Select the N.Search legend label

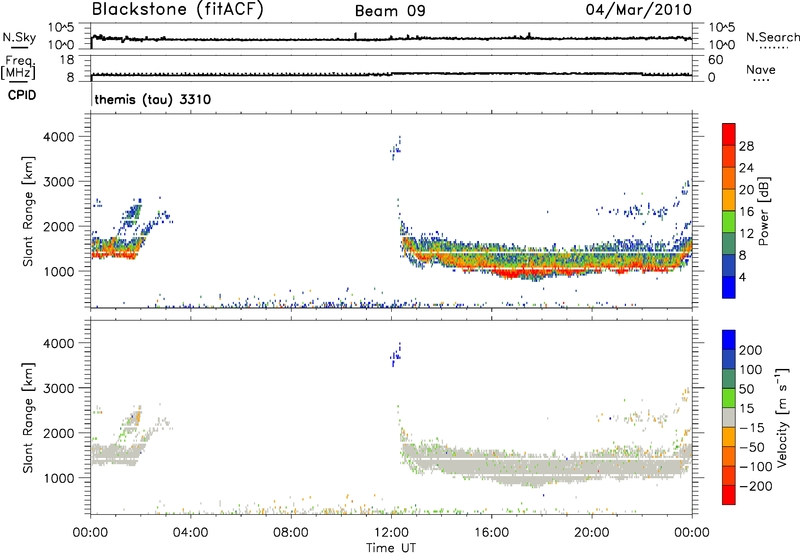point(772,37)
